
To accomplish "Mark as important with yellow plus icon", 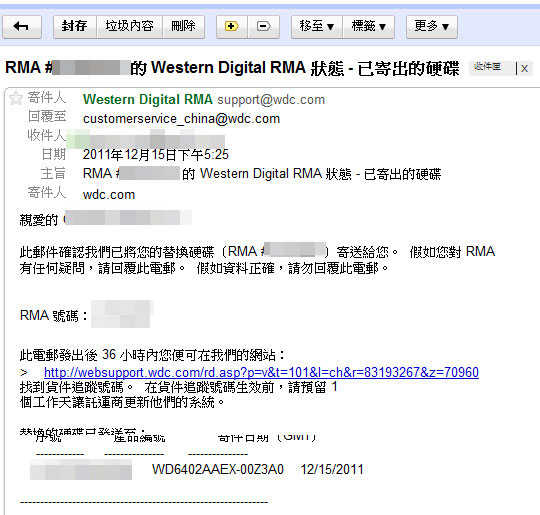I will (232, 27).
